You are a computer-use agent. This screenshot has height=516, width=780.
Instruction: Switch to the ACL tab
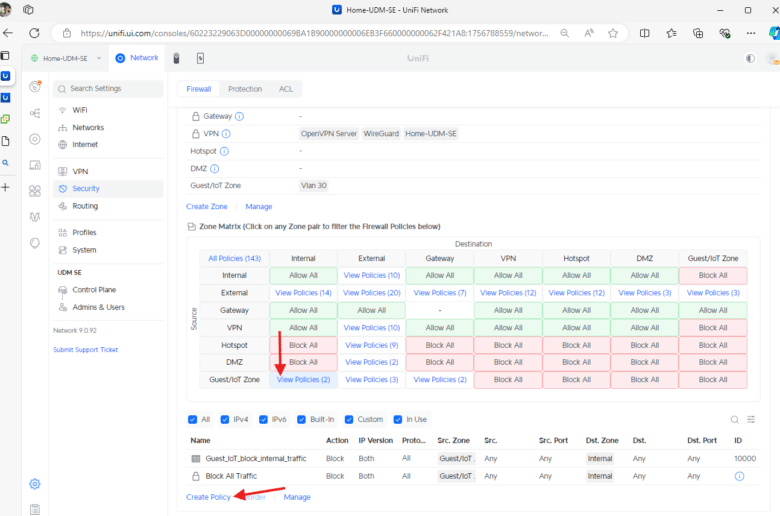click(x=286, y=89)
